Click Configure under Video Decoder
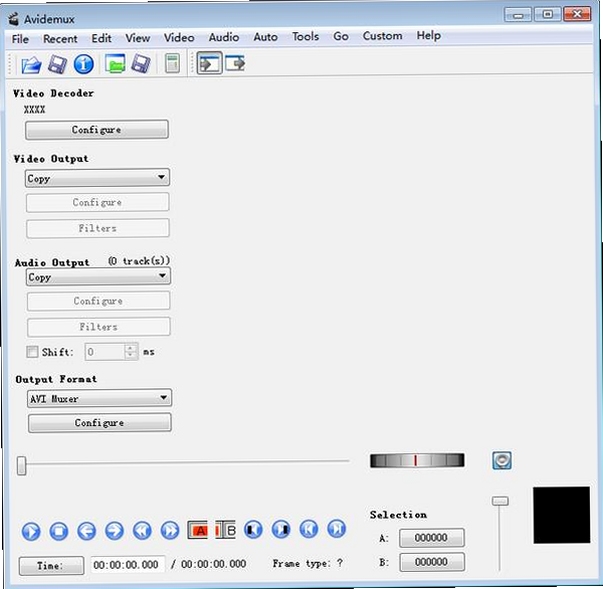Screen dimensions: 603x589 (97, 130)
